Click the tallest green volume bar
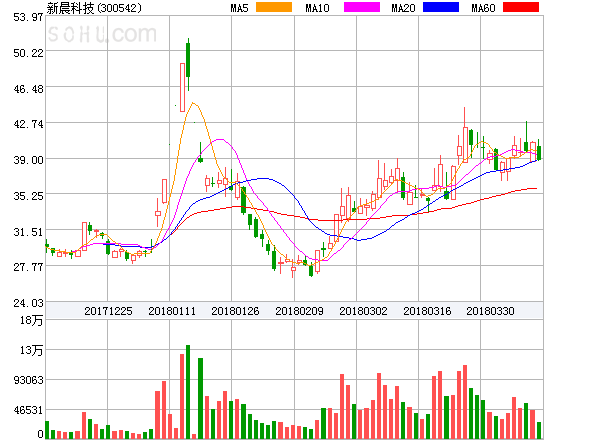 click(188, 392)
